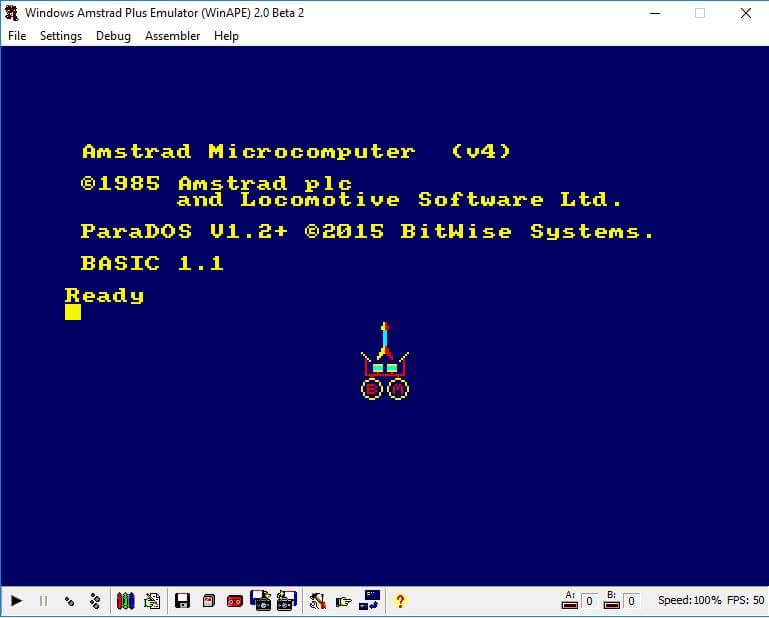
Task: Click the single step debug icon
Action: coord(70,601)
